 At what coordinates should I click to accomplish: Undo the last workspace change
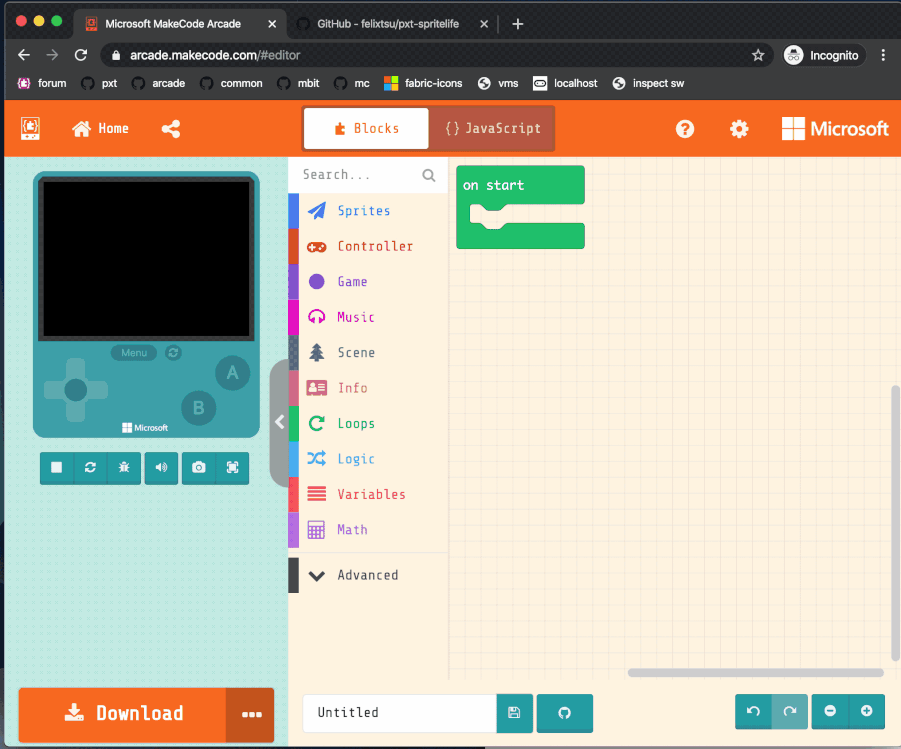tap(753, 711)
